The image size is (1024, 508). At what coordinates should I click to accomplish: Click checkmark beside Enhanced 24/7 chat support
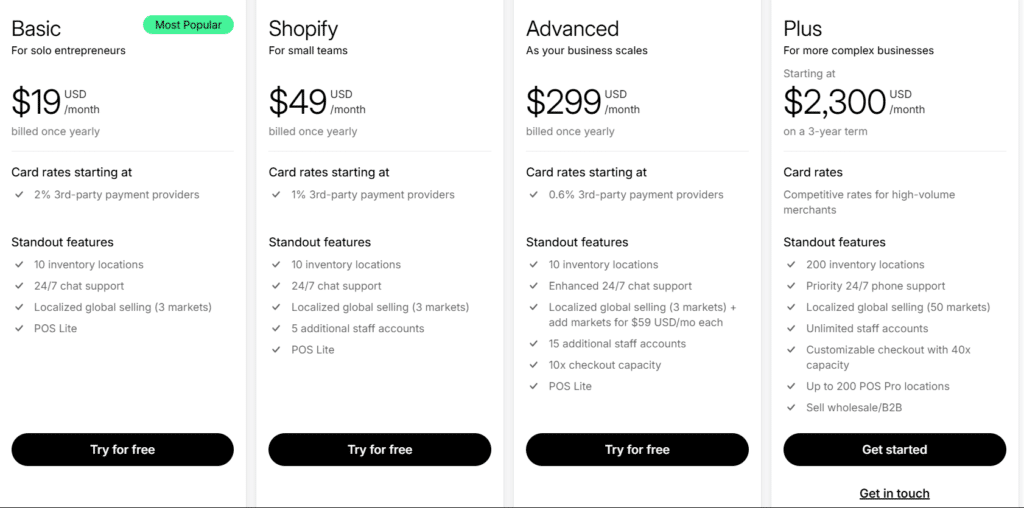534,286
